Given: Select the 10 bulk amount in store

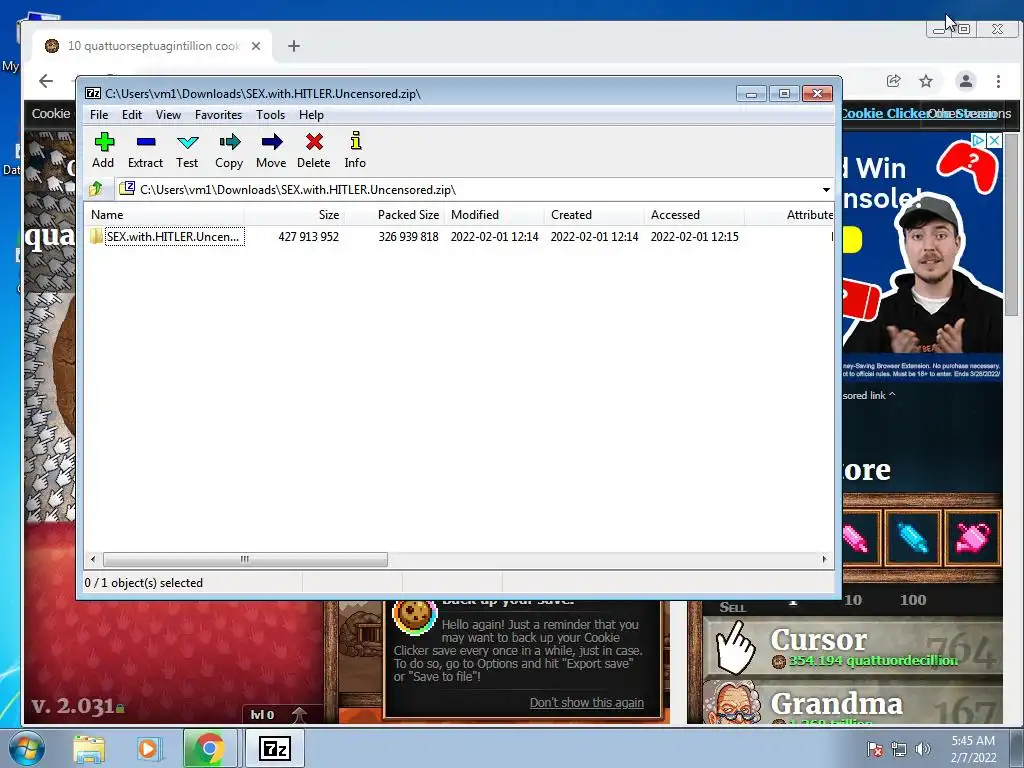Looking at the screenshot, I should click(x=853, y=600).
